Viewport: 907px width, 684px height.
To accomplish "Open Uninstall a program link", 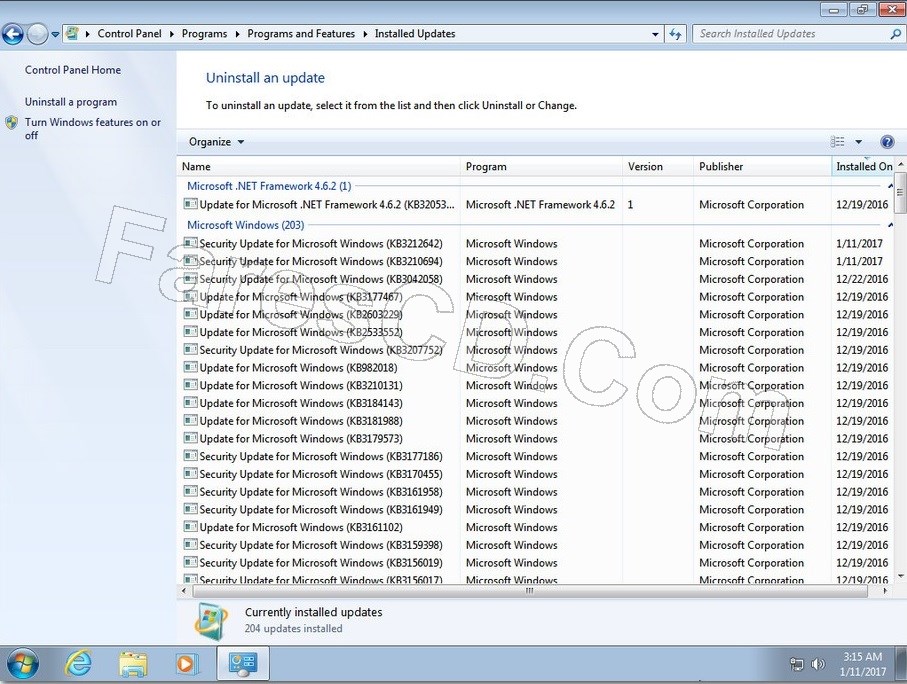I will pyautogui.click(x=71, y=102).
